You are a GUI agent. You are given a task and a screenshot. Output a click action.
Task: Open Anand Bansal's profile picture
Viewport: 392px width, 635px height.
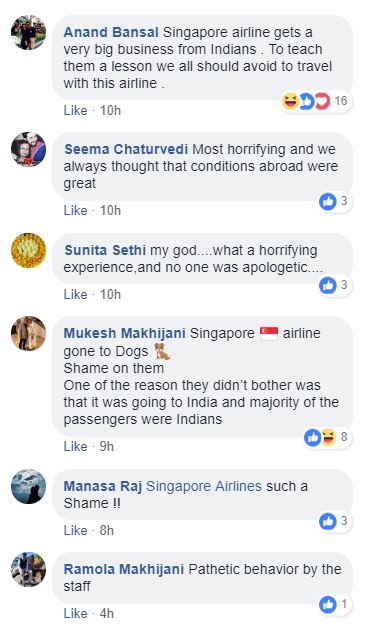point(28,32)
